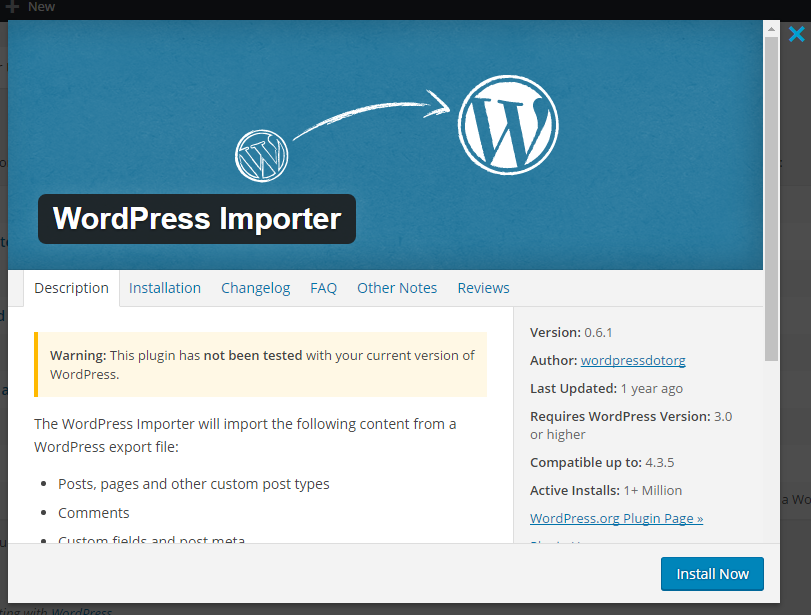Click the New label in admin bar

(x=41, y=6)
